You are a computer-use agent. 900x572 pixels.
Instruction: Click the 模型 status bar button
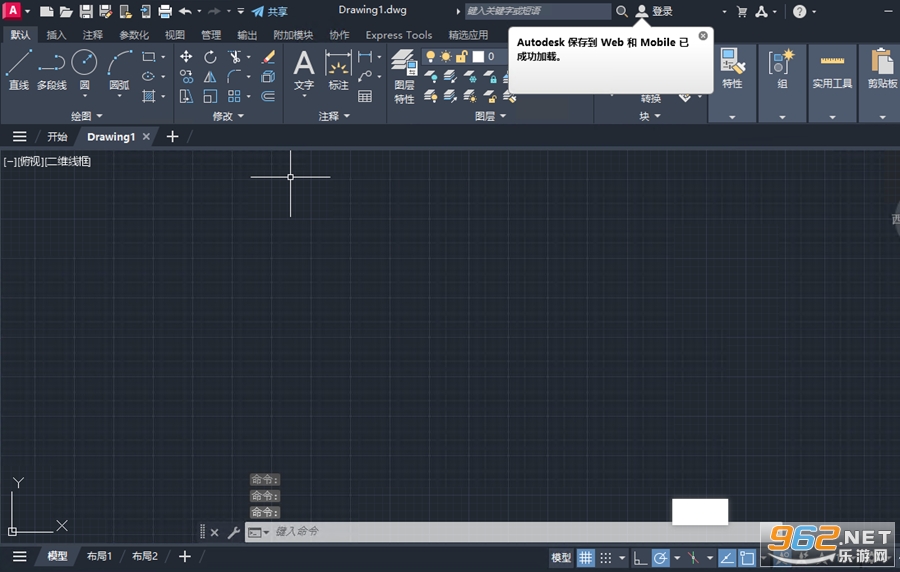pos(561,557)
